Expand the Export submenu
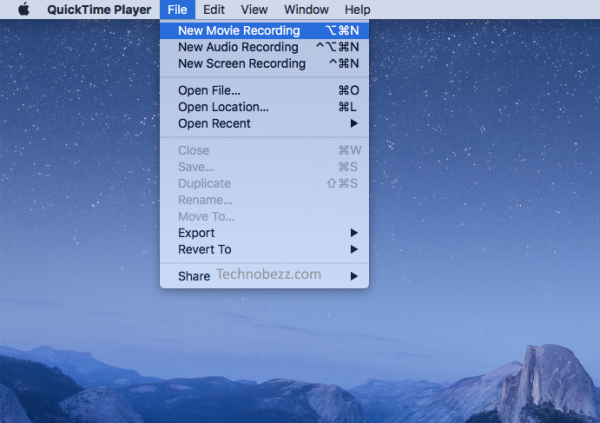600x423 pixels. point(196,233)
